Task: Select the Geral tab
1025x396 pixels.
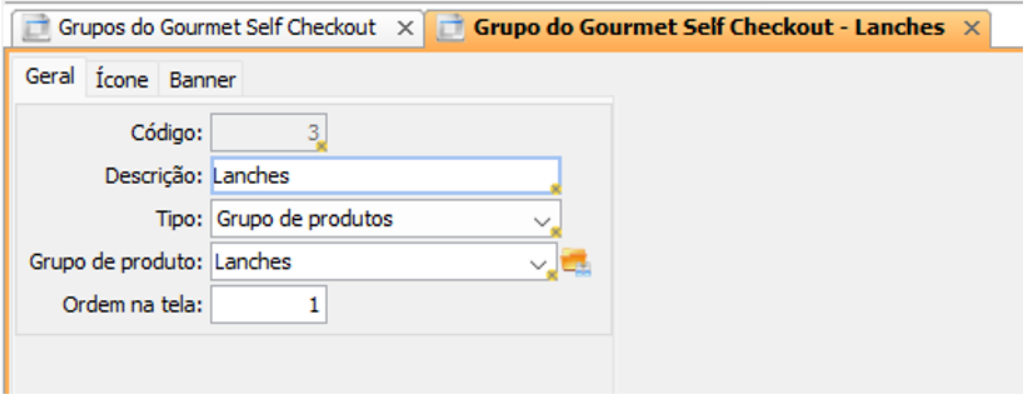Action: coord(50,77)
